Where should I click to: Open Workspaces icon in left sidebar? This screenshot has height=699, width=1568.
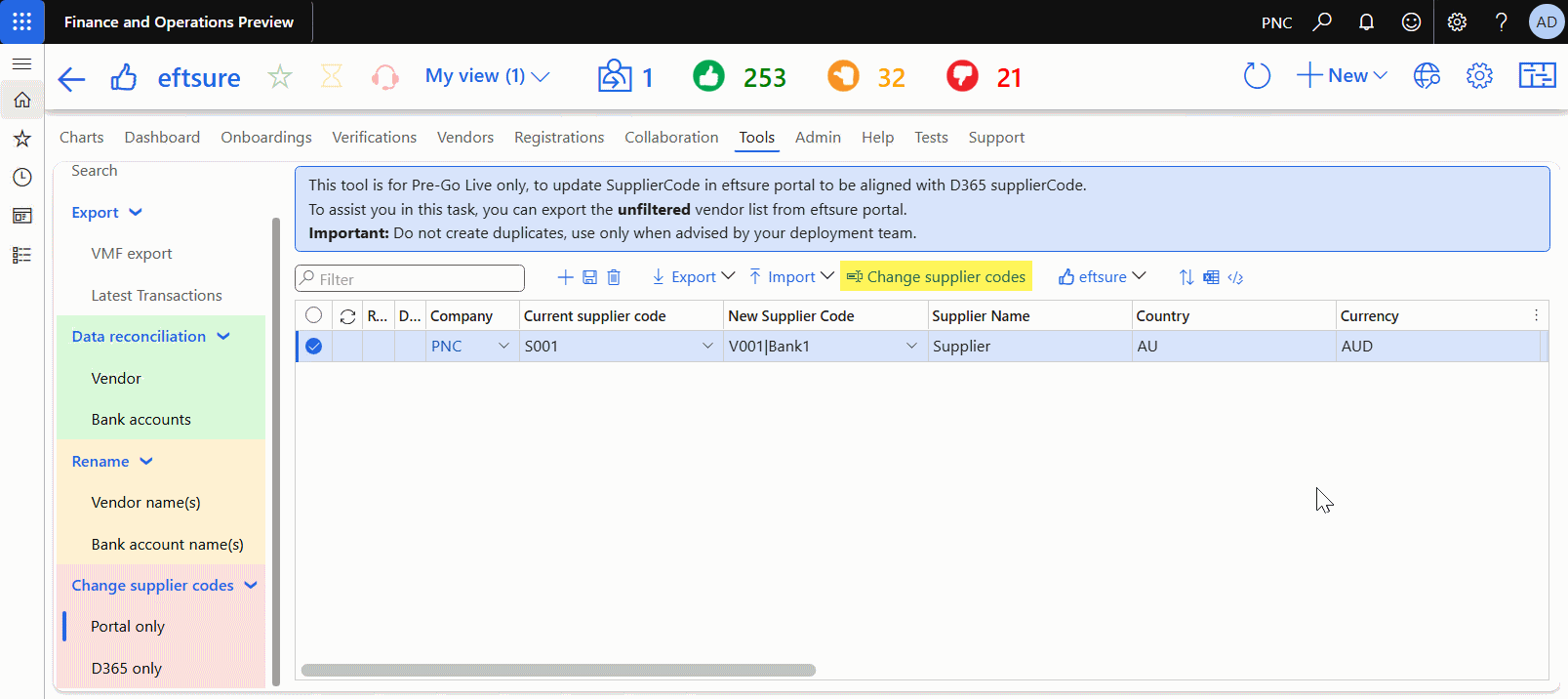[21, 216]
